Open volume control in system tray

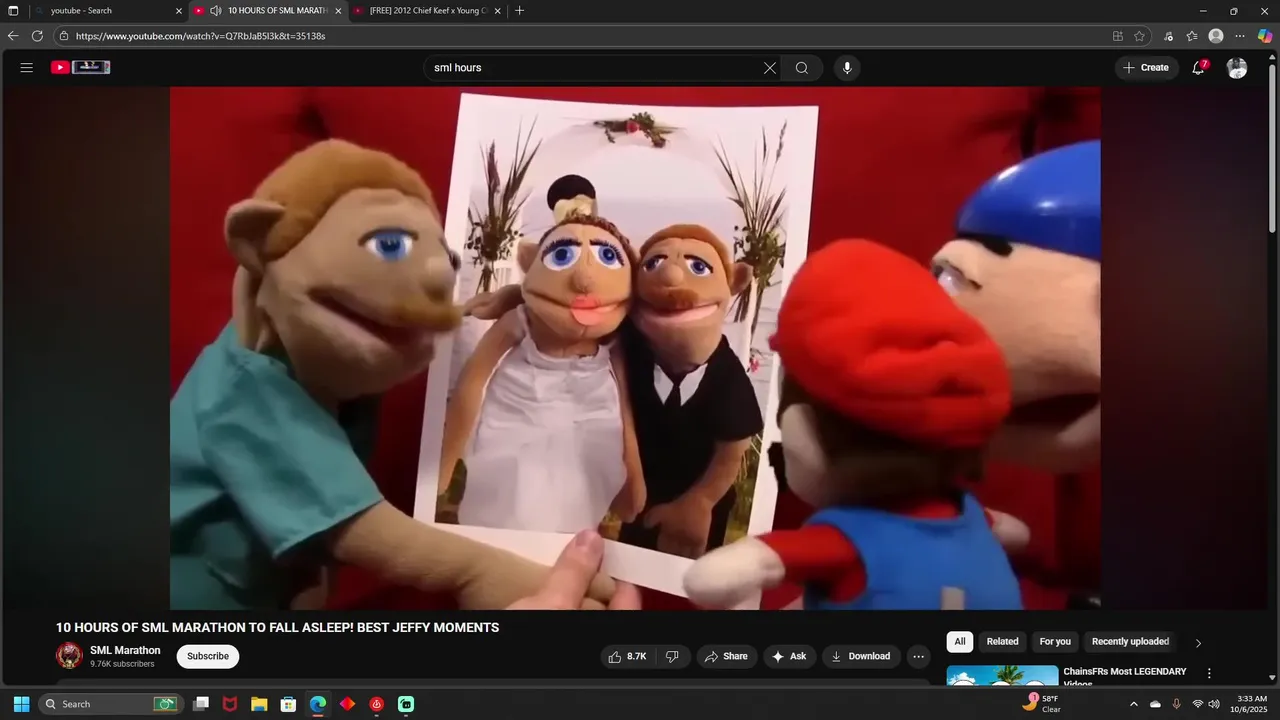coord(1214,704)
